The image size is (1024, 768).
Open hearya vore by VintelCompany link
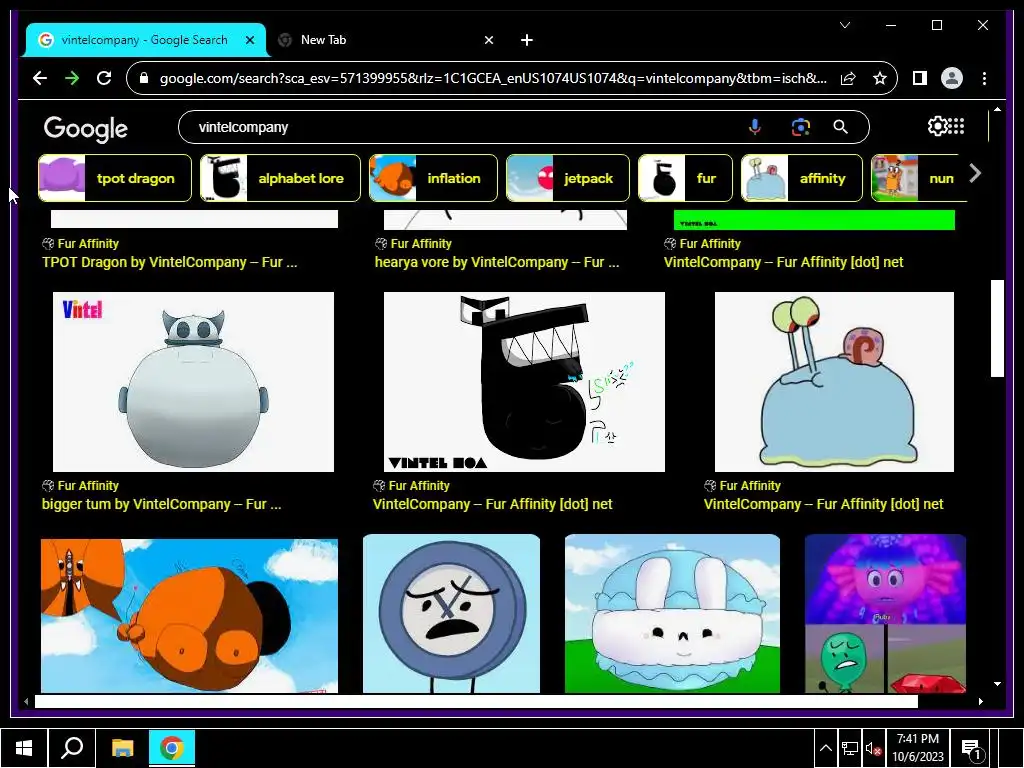coord(497,263)
